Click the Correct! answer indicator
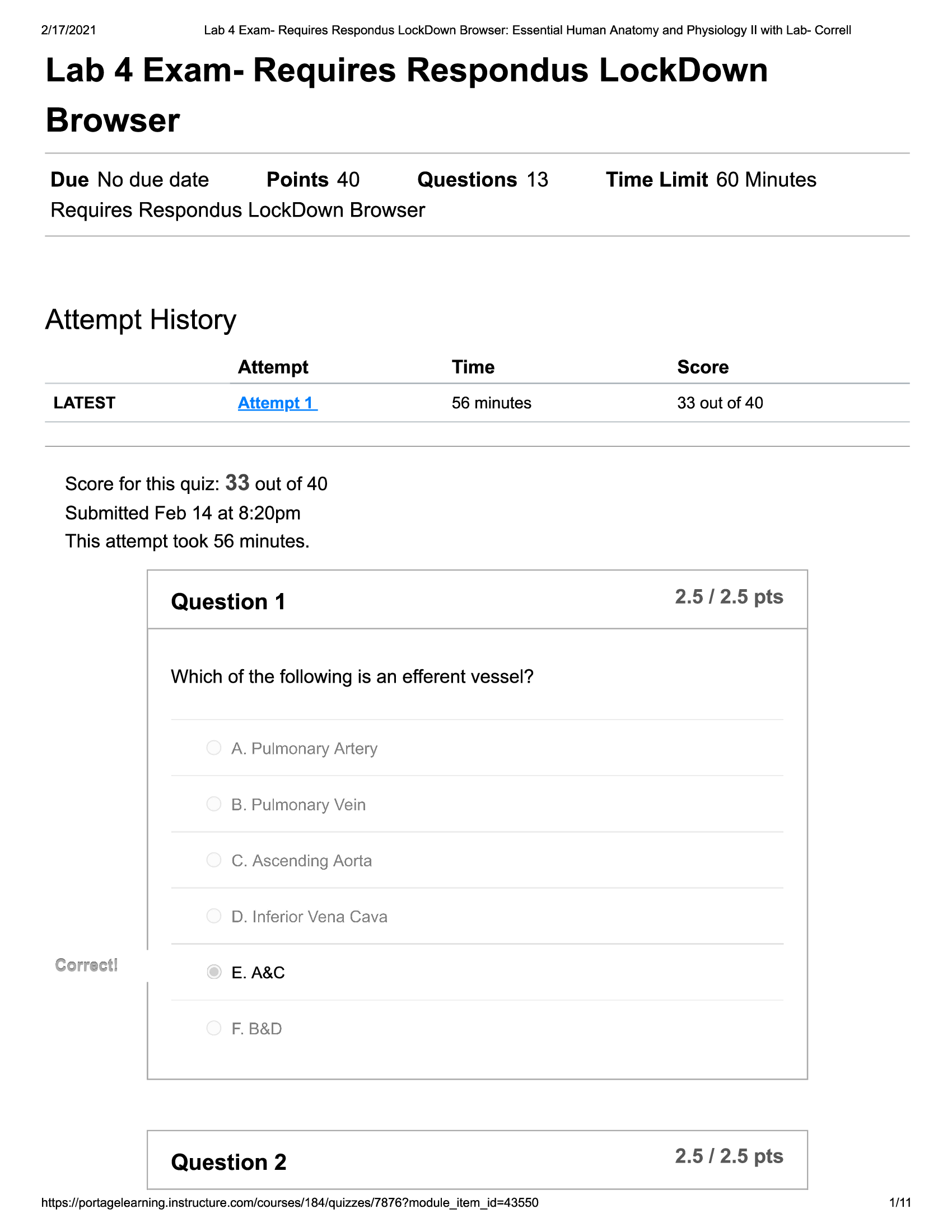Viewport: 952px width, 1232px height. [x=86, y=965]
